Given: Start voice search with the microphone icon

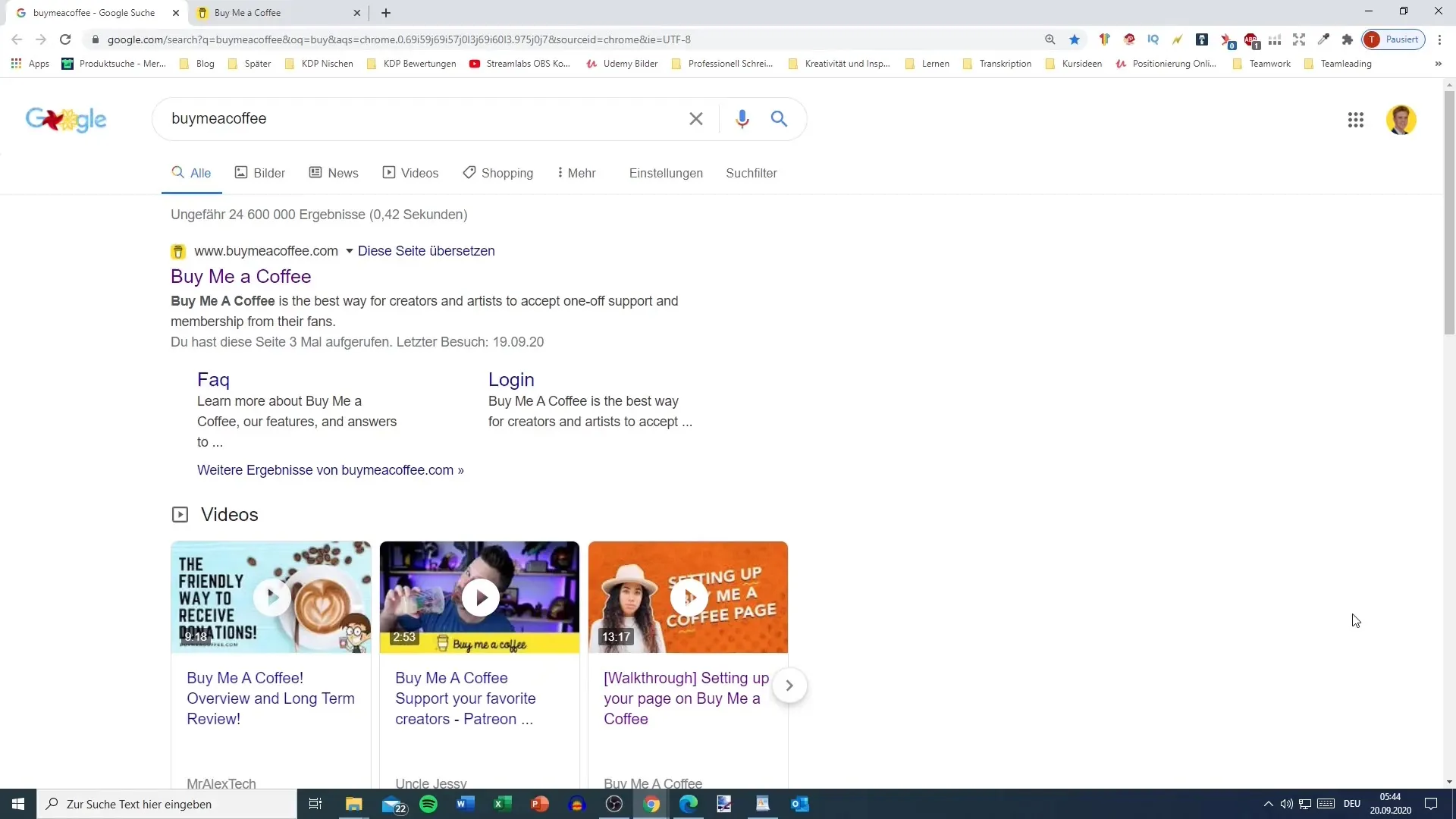Looking at the screenshot, I should point(742,118).
